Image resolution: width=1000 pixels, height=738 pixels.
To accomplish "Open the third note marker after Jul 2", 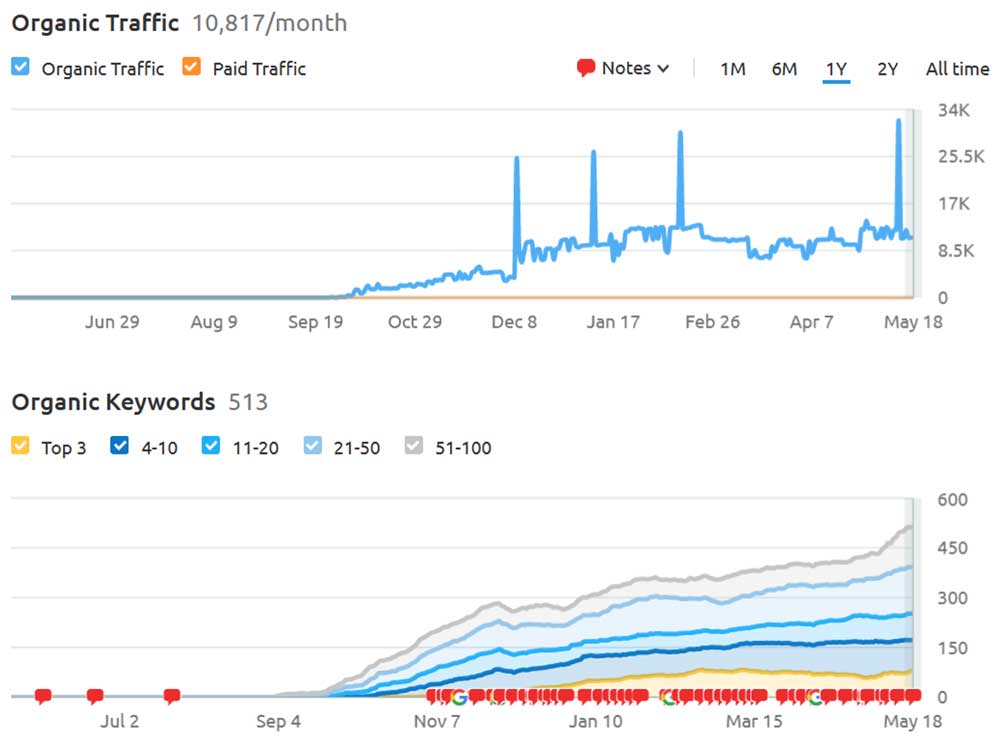I will tap(171, 696).
